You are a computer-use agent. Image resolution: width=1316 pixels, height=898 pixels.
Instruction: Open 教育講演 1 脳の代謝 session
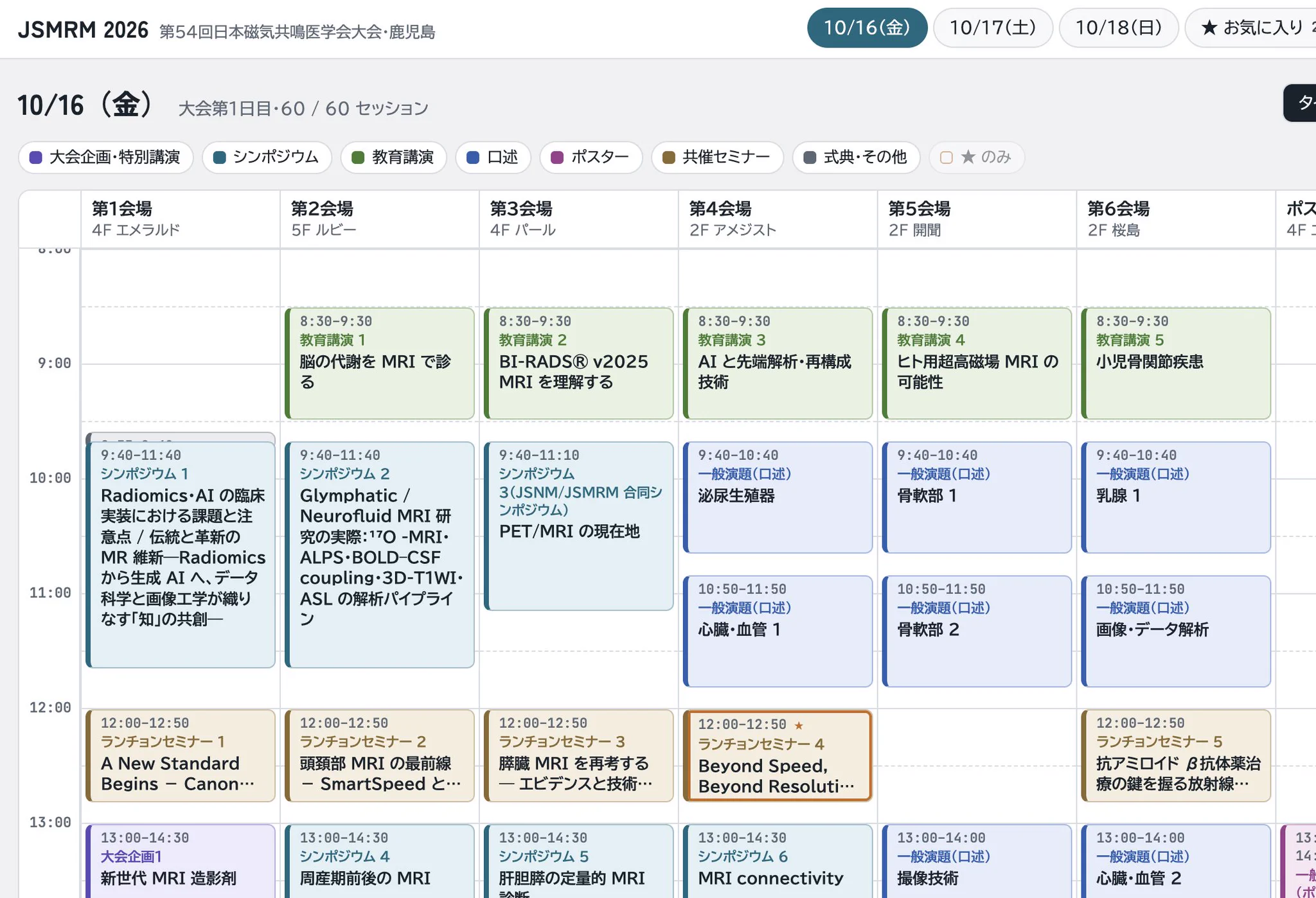pyautogui.click(x=380, y=364)
